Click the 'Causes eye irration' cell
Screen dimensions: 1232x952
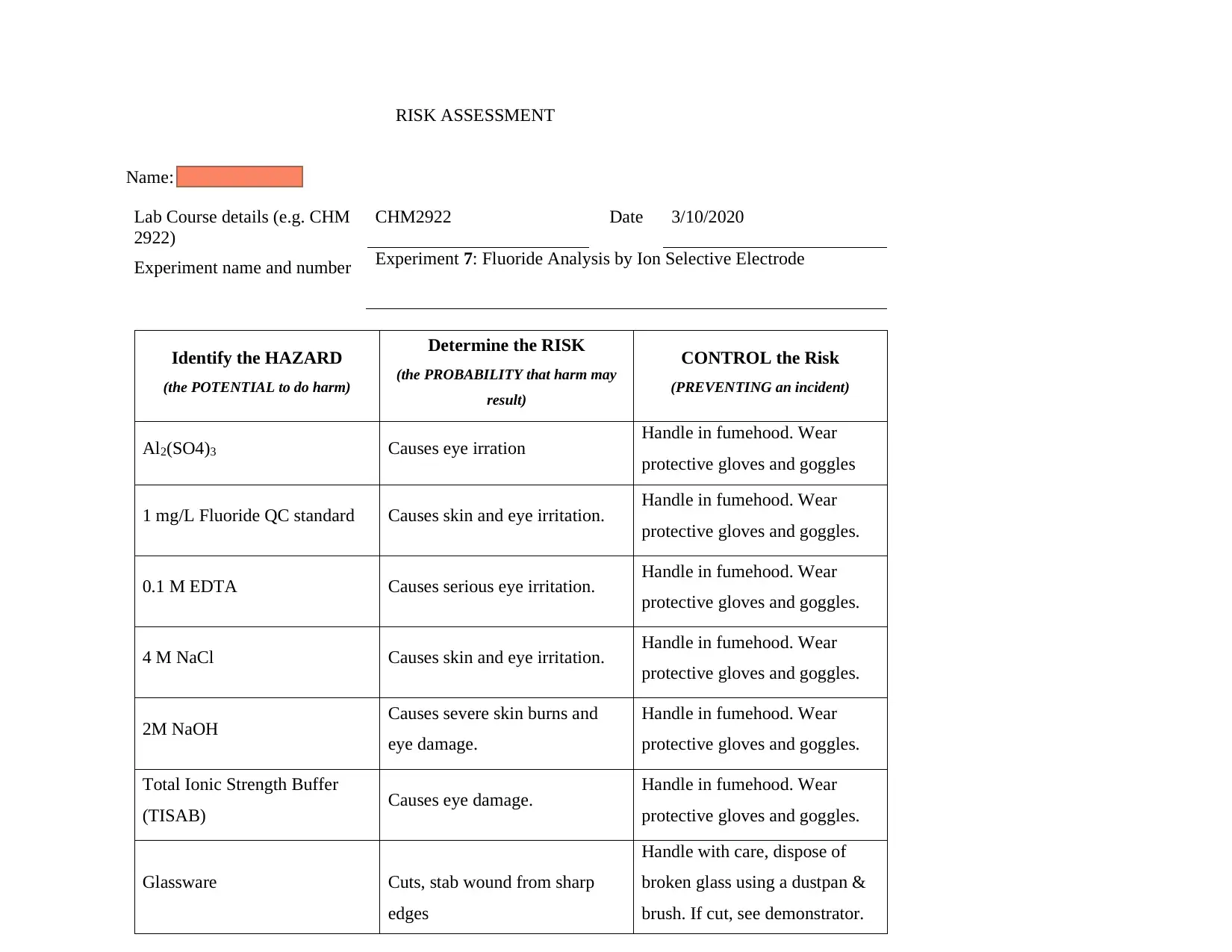[506, 453]
